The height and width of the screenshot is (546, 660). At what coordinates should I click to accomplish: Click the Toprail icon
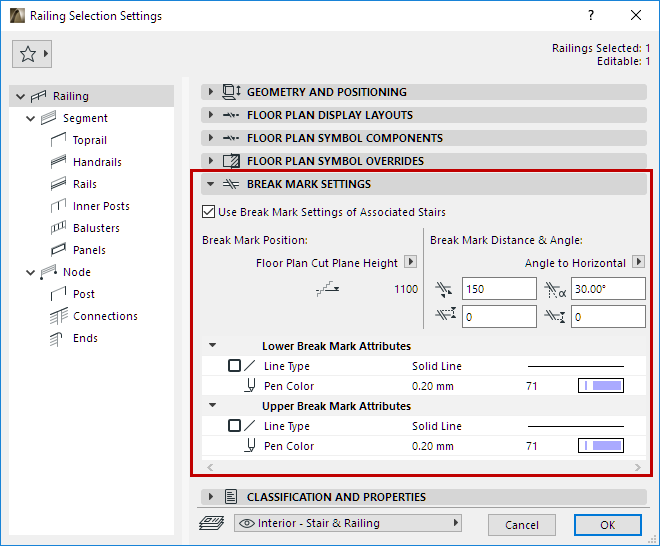[x=58, y=140]
